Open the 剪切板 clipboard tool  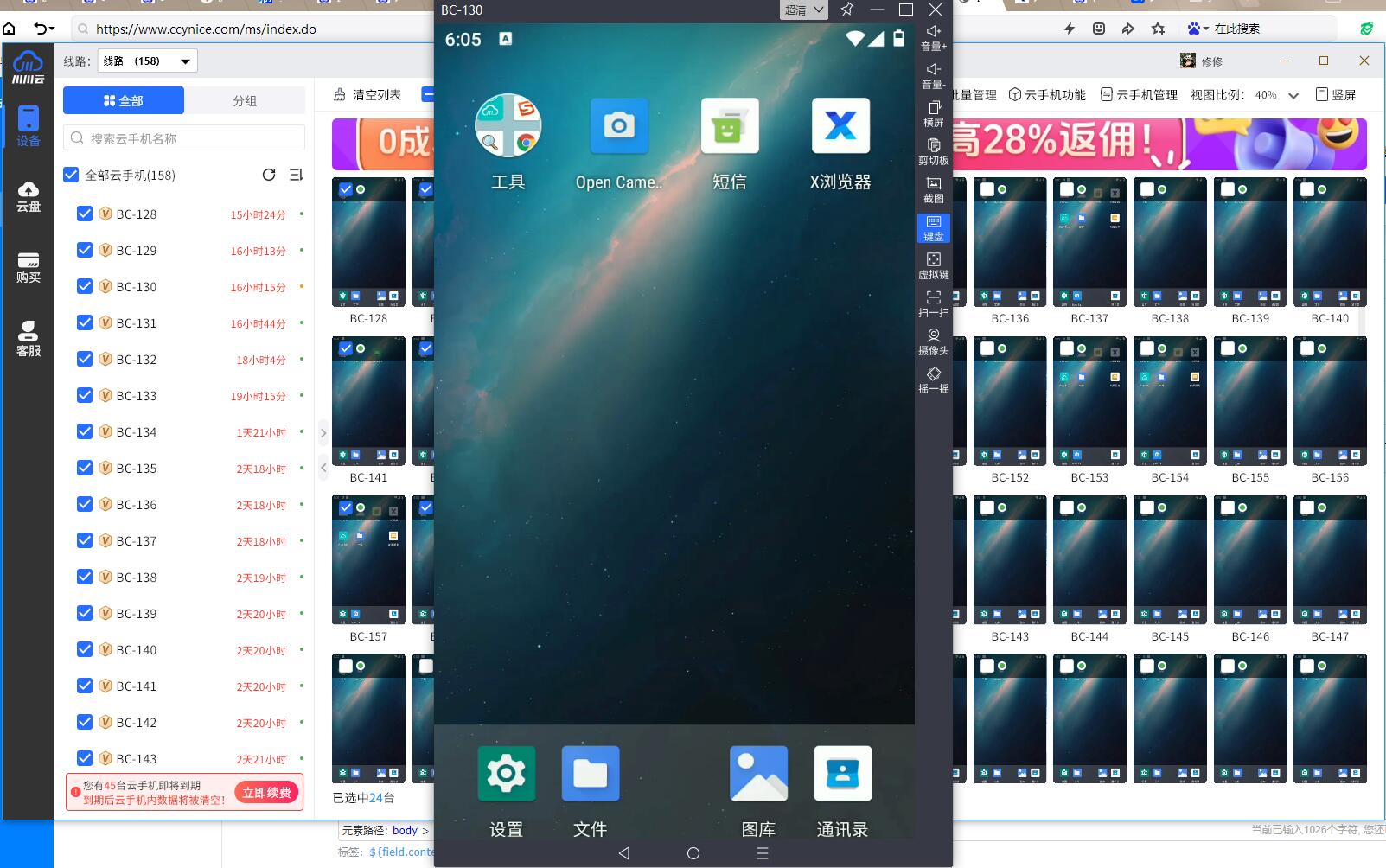[933, 151]
